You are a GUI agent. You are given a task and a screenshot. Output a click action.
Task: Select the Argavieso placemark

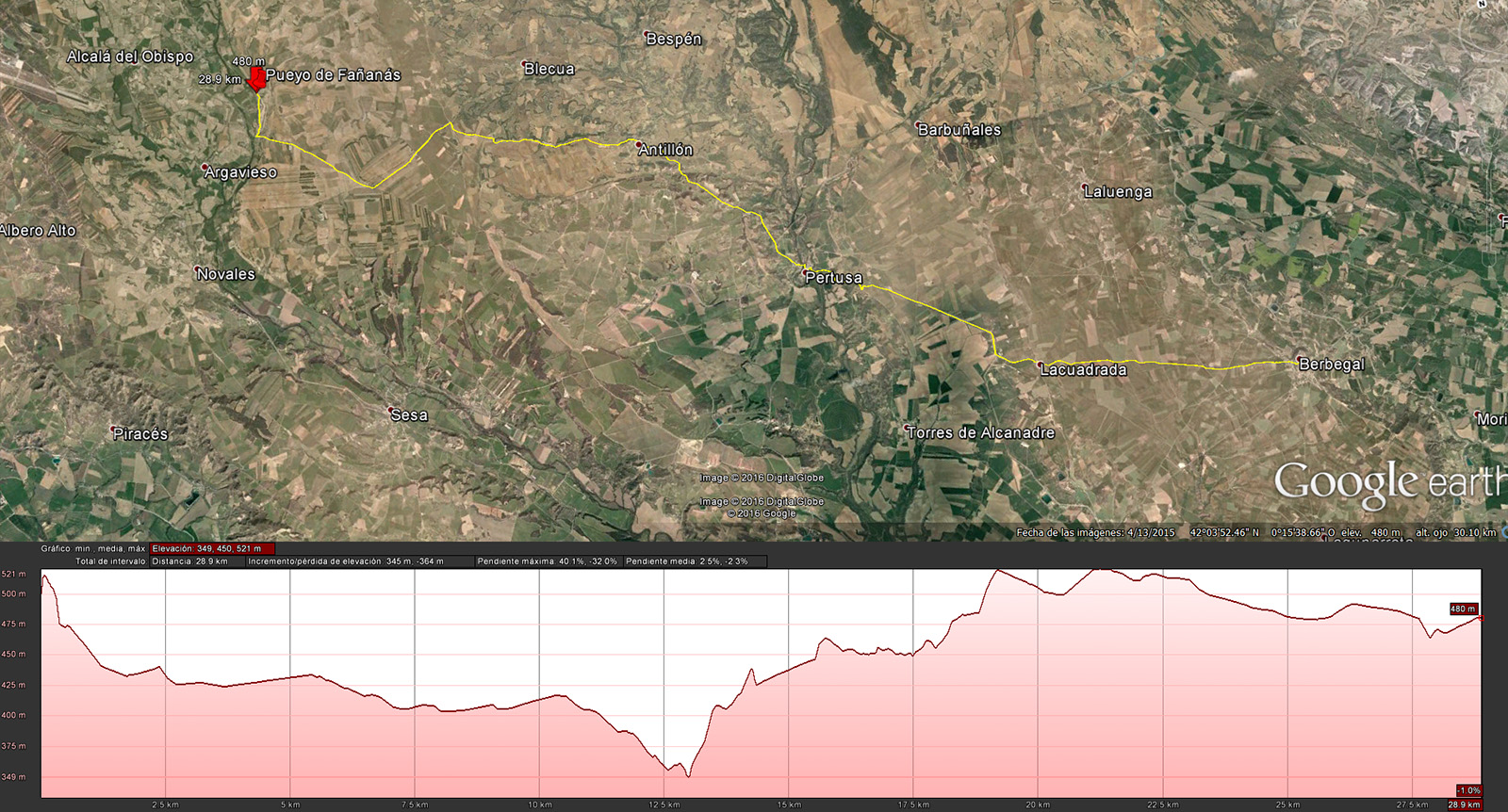coord(205,167)
